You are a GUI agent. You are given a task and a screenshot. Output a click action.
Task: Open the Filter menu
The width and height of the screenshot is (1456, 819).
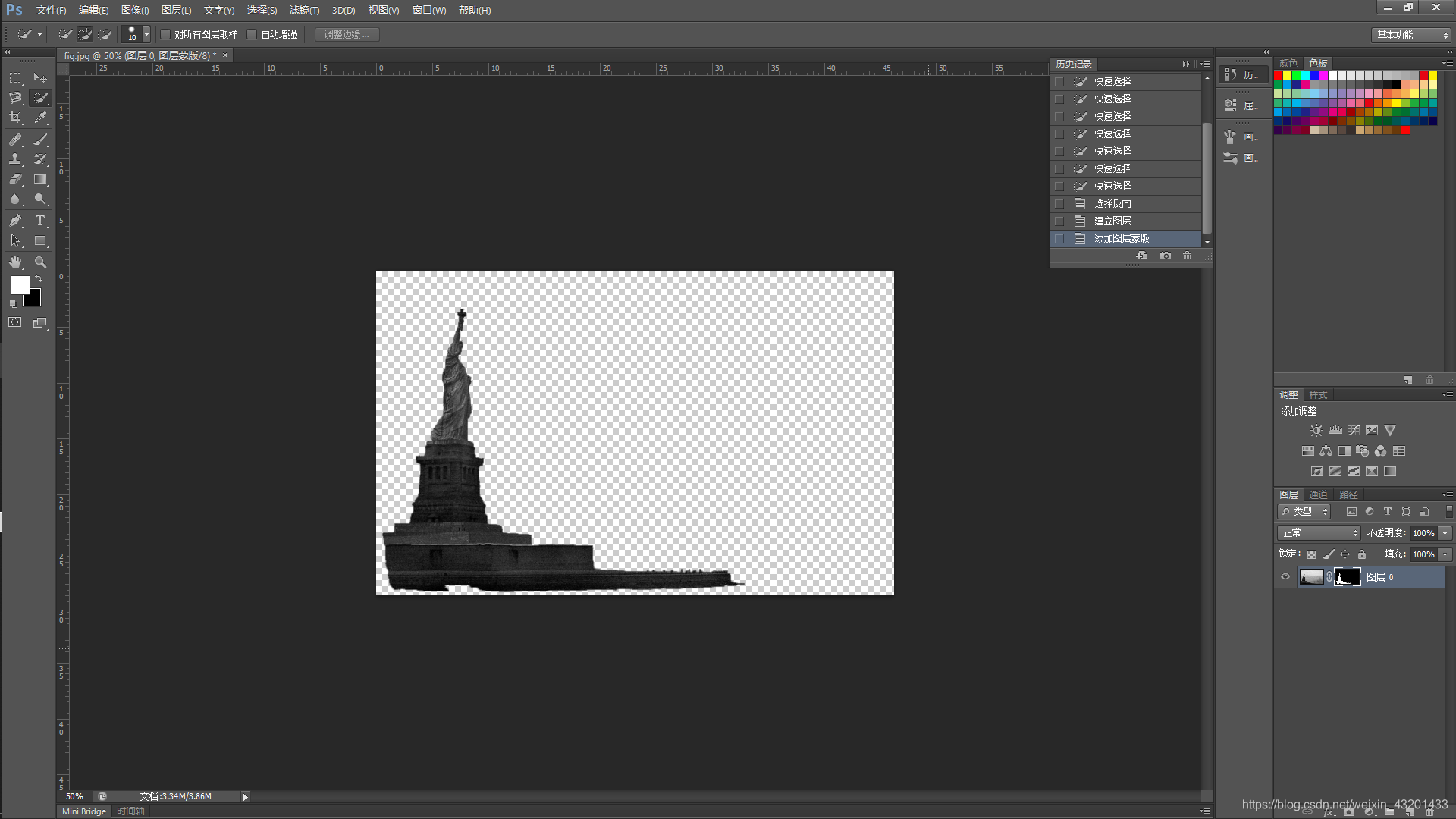pos(303,10)
